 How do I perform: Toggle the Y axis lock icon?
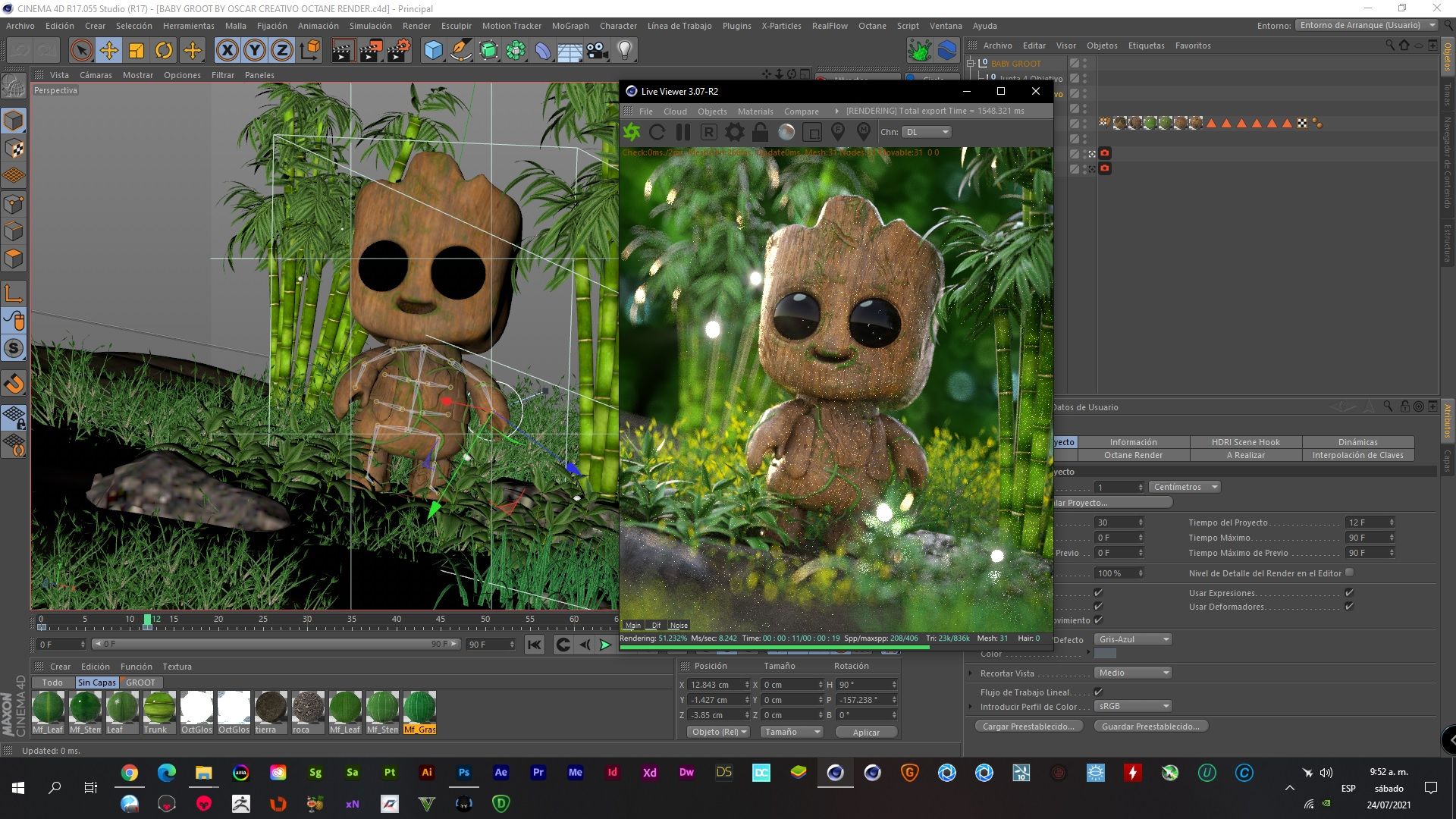click(254, 51)
